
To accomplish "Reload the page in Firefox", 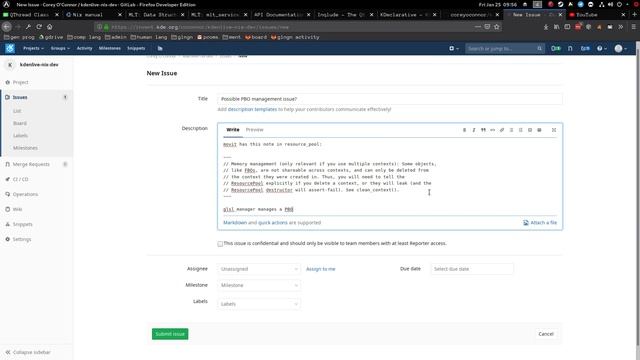I will 39,27.
